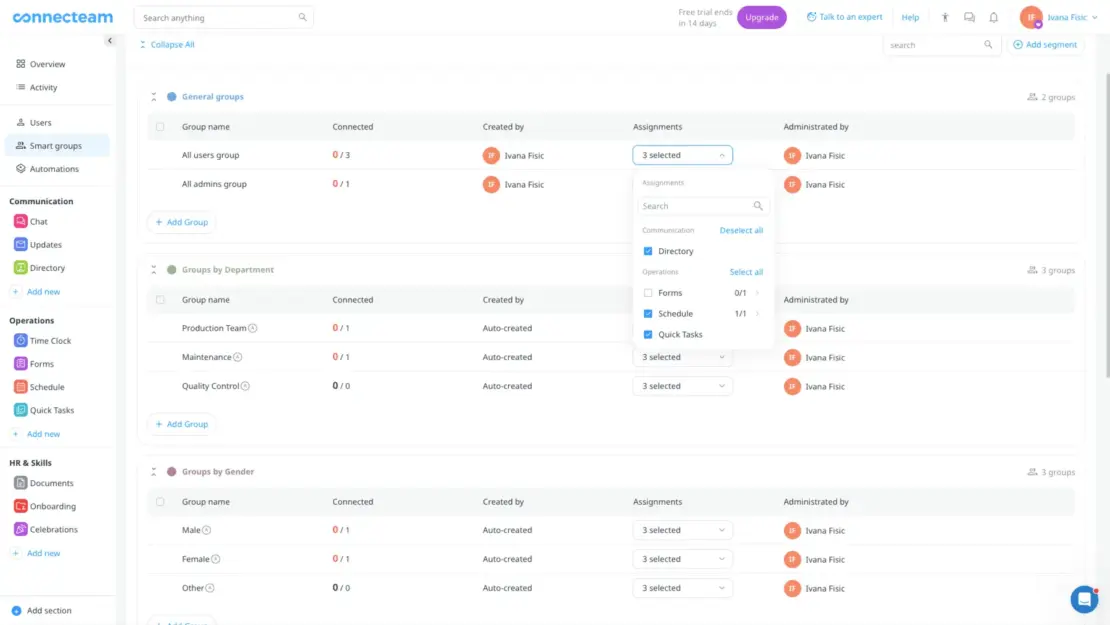
Task: Open the Chat app icon in sidebar
Action: (21, 222)
